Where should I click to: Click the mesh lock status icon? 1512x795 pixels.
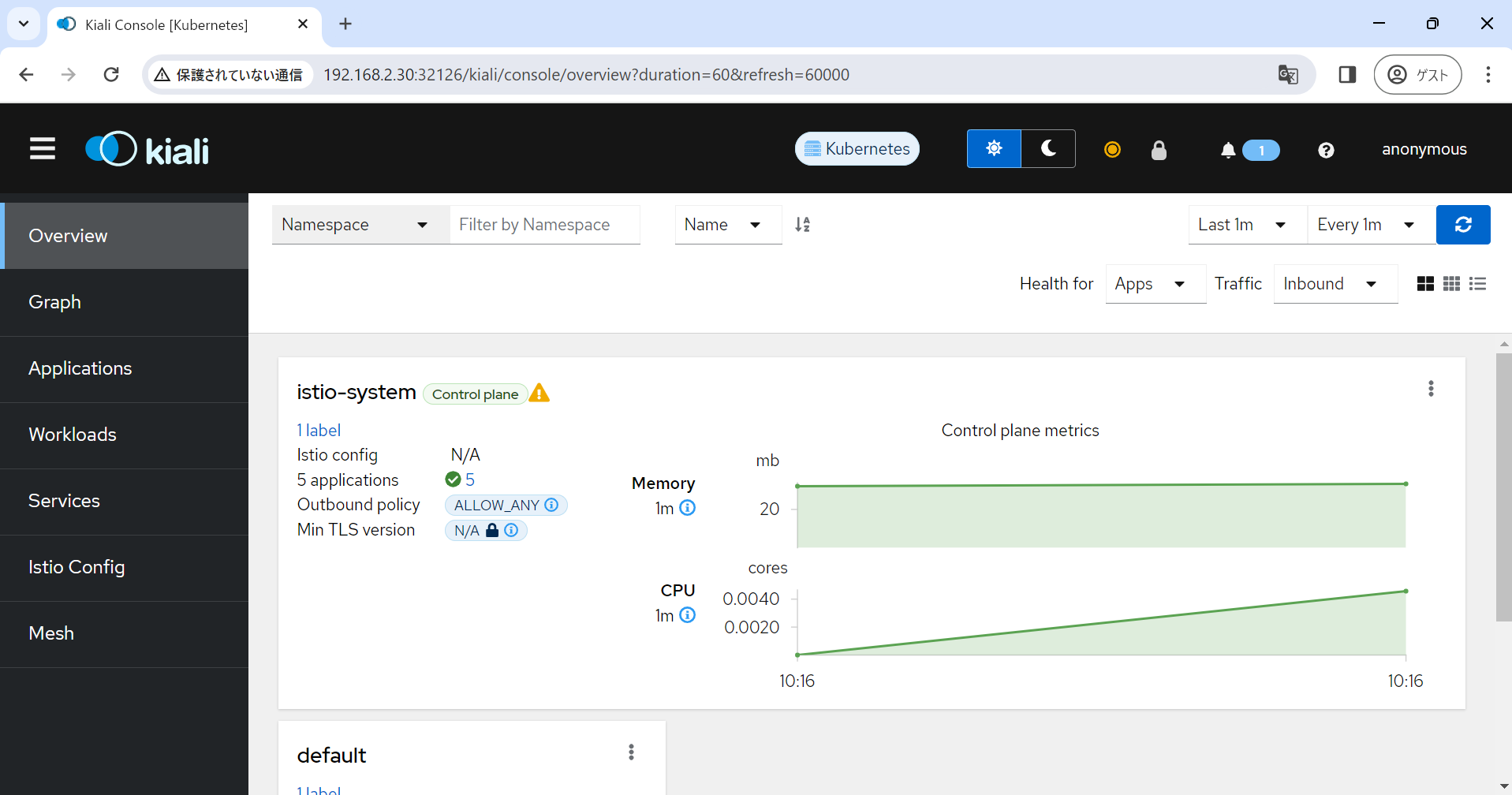pos(1159,150)
